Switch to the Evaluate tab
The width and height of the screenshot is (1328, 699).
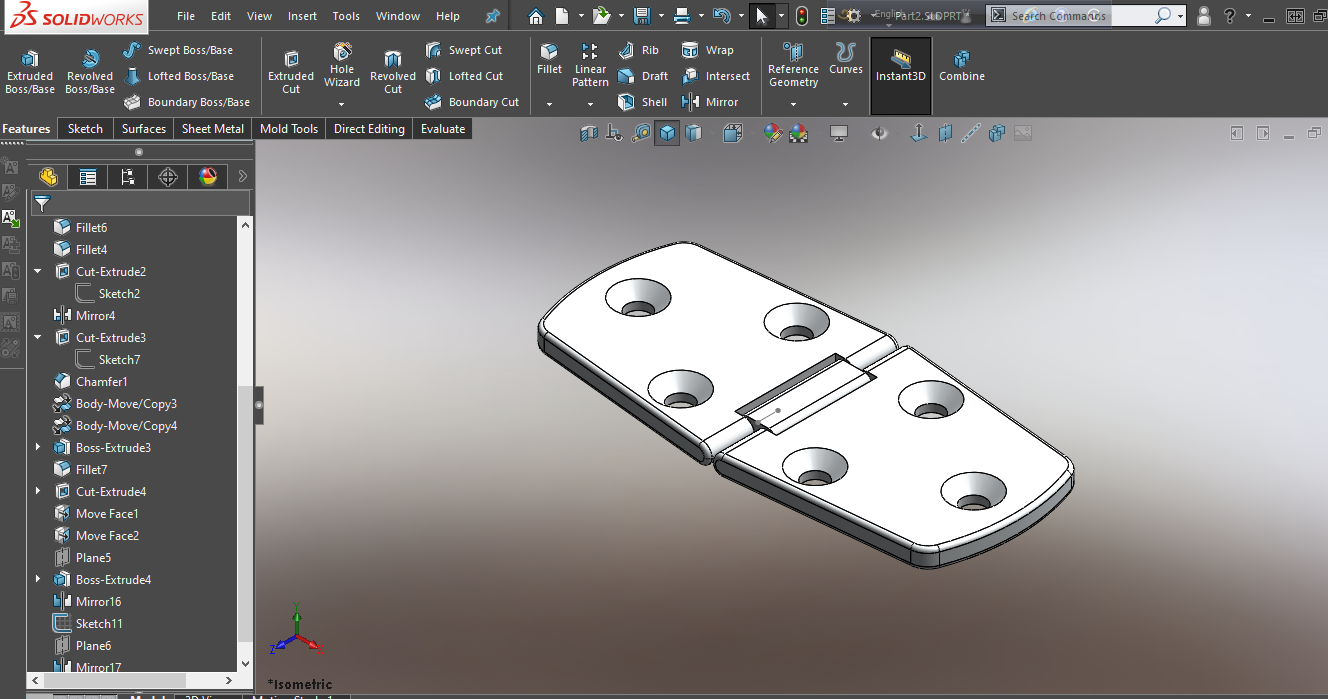[x=443, y=129]
